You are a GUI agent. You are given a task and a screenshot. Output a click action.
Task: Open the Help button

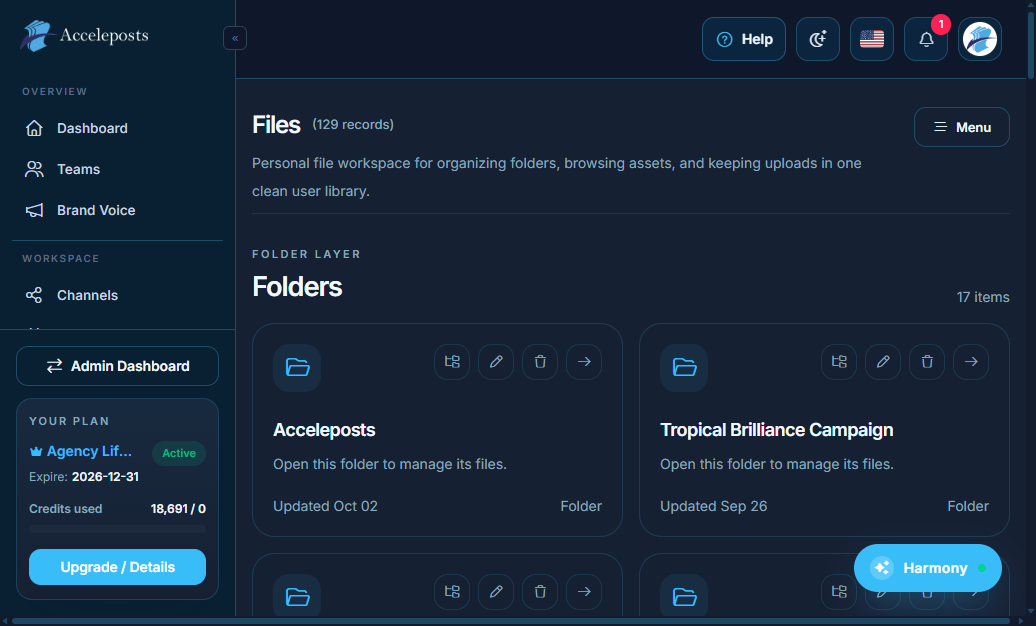pos(744,39)
